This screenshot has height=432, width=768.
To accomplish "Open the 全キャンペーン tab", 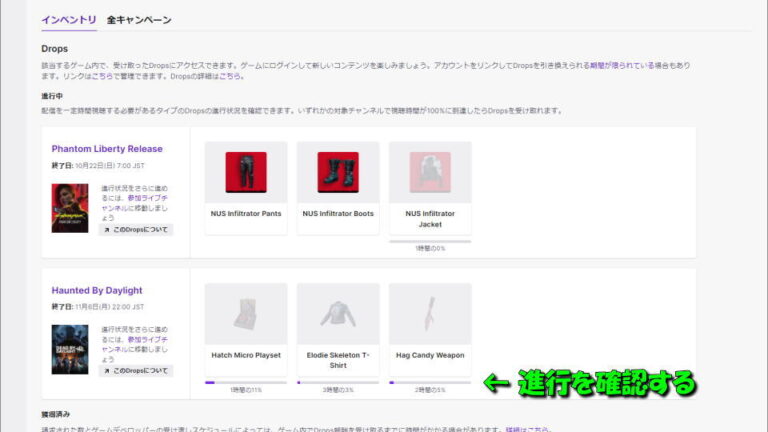I will click(139, 20).
